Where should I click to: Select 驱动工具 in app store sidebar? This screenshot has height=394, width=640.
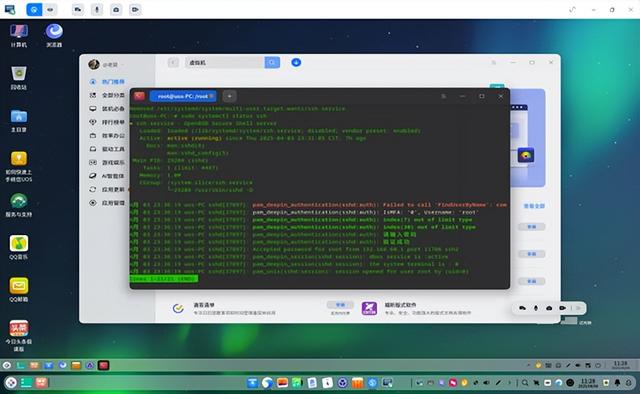(x=108, y=149)
